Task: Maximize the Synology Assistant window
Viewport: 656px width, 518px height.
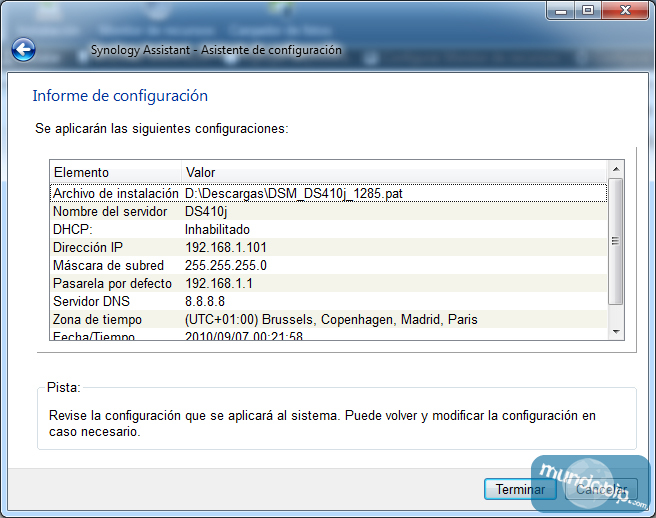Action: click(x=588, y=10)
